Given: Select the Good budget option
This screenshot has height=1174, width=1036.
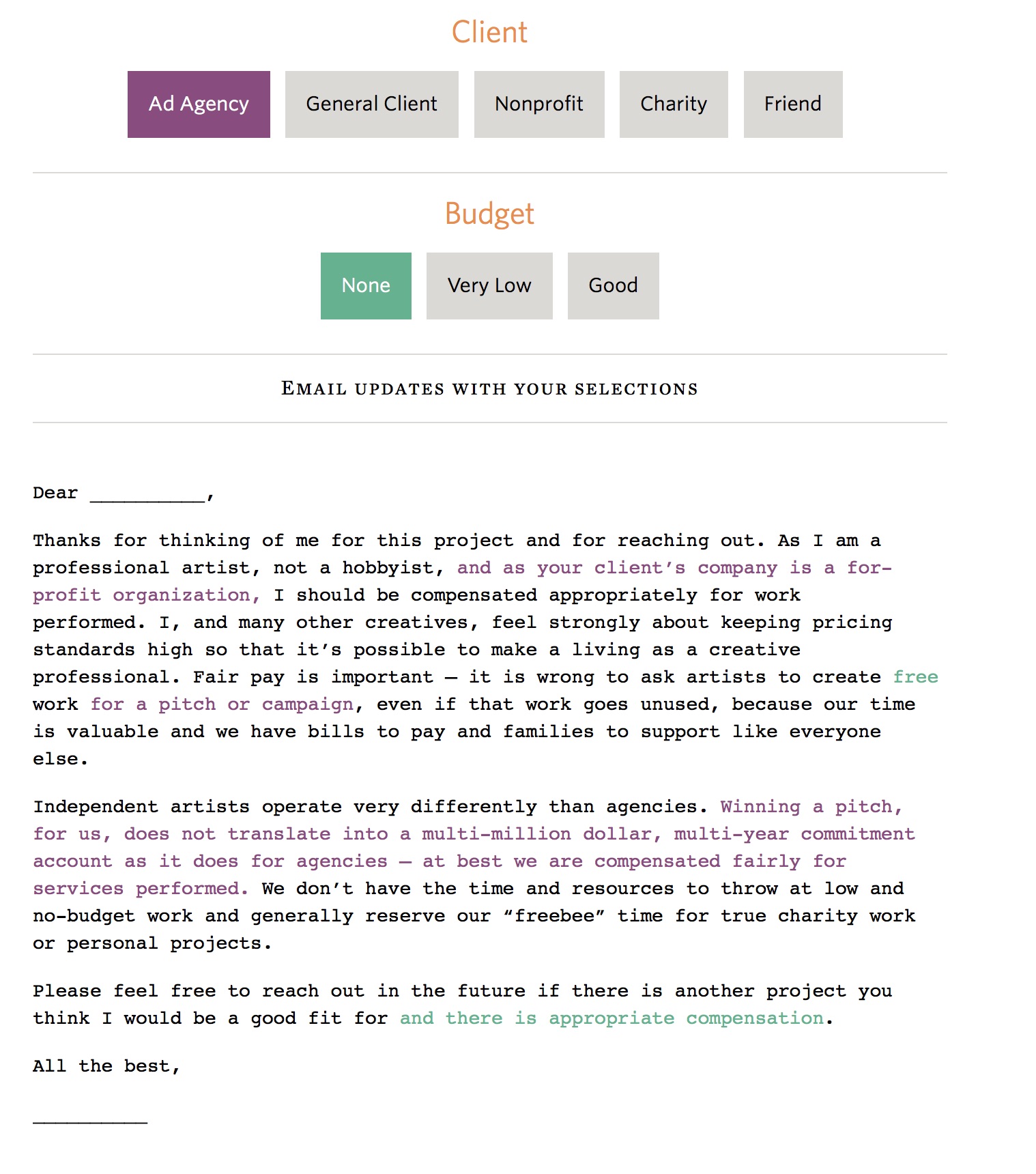Looking at the screenshot, I should pos(613,286).
